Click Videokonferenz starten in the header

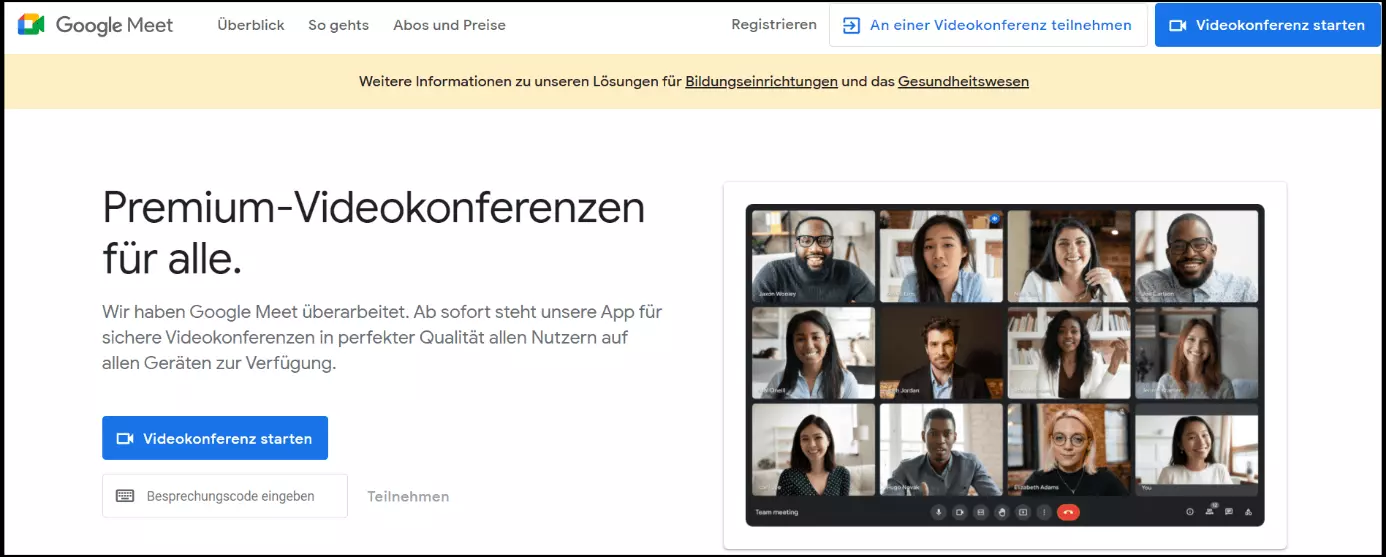[1267, 25]
